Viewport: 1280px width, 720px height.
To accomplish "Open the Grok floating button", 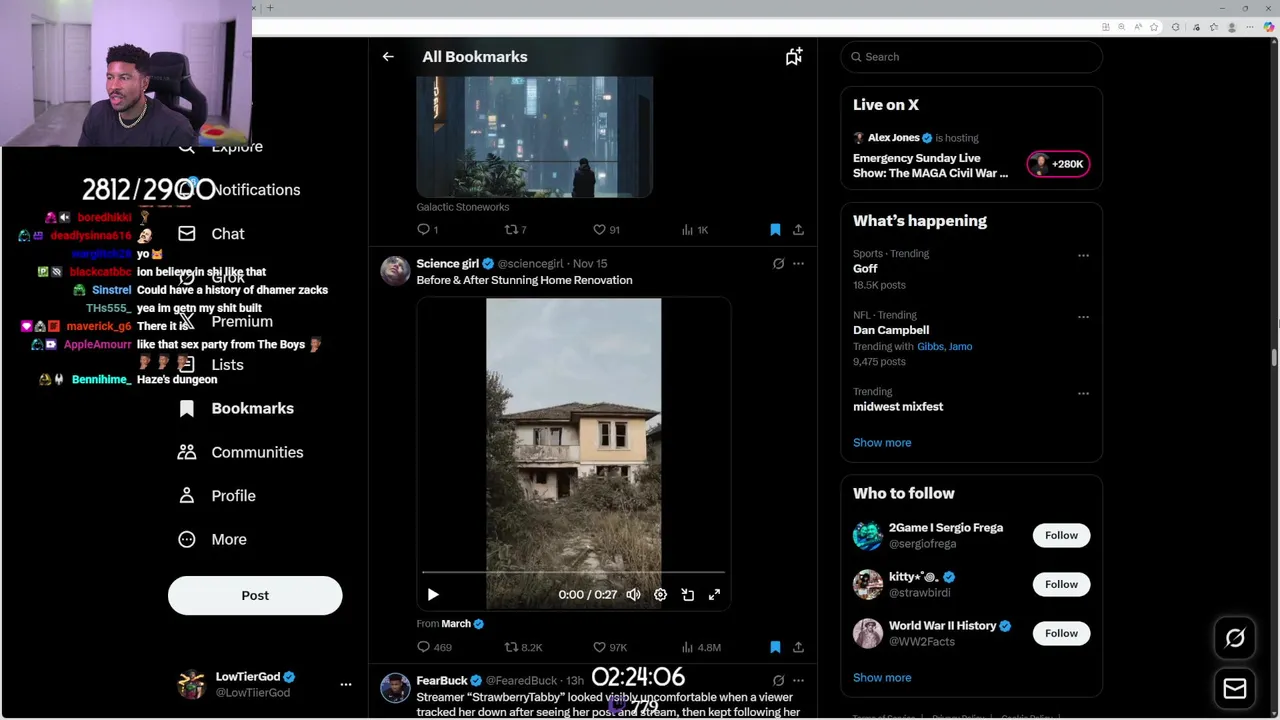I will (x=1235, y=638).
